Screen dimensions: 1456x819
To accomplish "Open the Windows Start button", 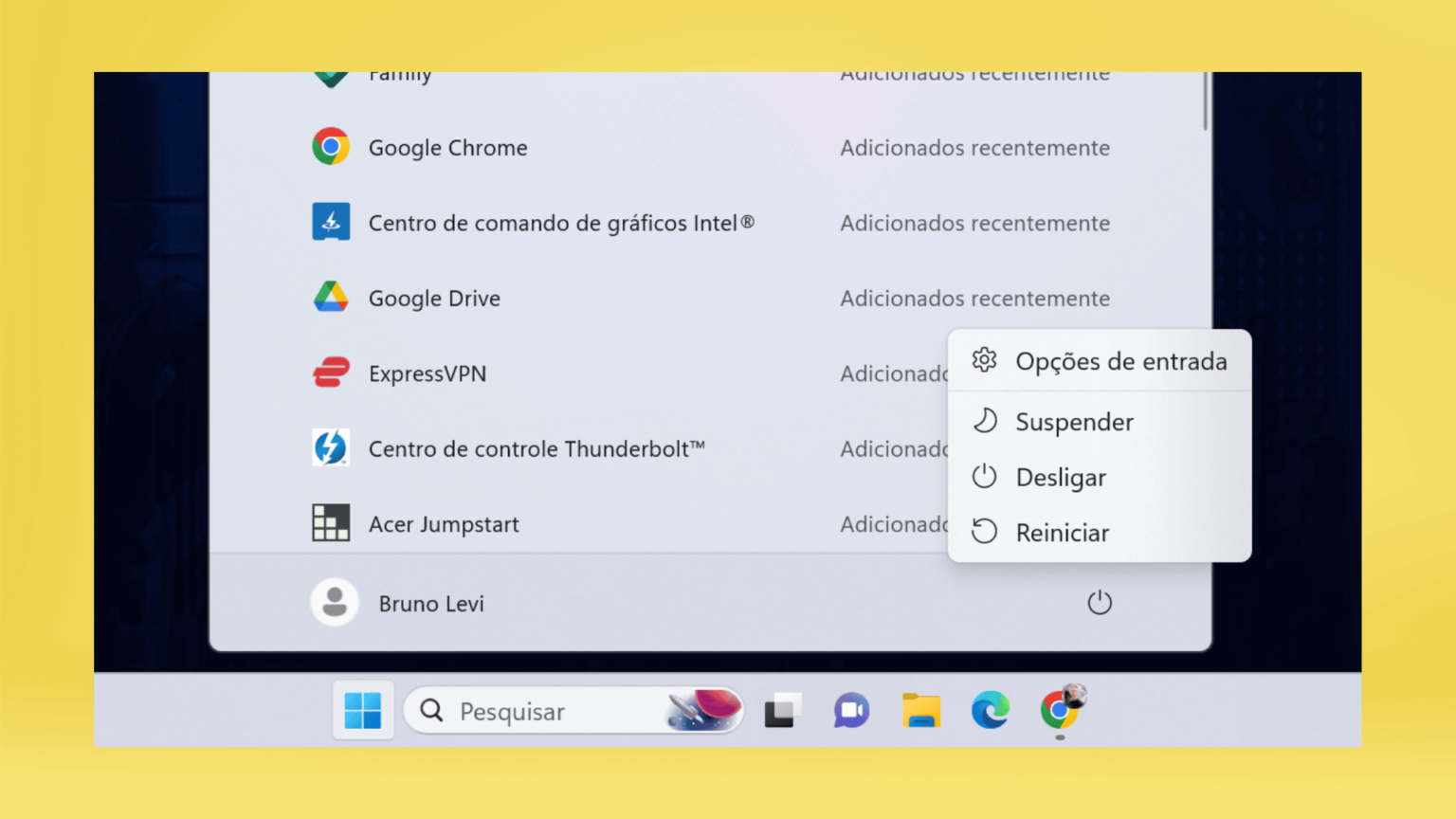I will (363, 710).
